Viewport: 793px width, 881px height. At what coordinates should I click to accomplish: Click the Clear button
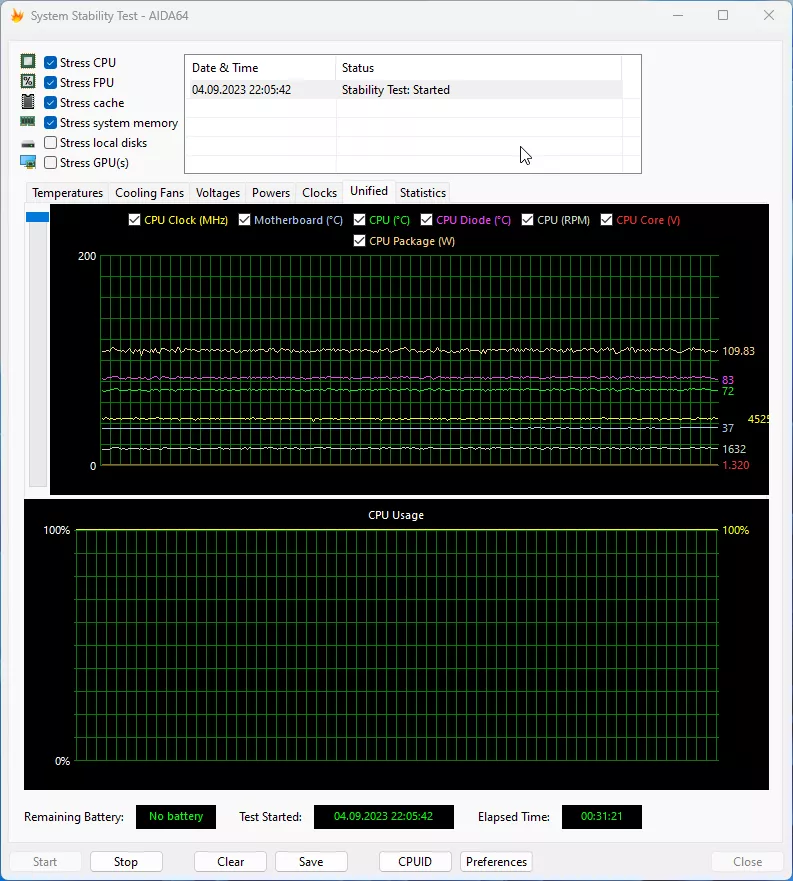(230, 861)
